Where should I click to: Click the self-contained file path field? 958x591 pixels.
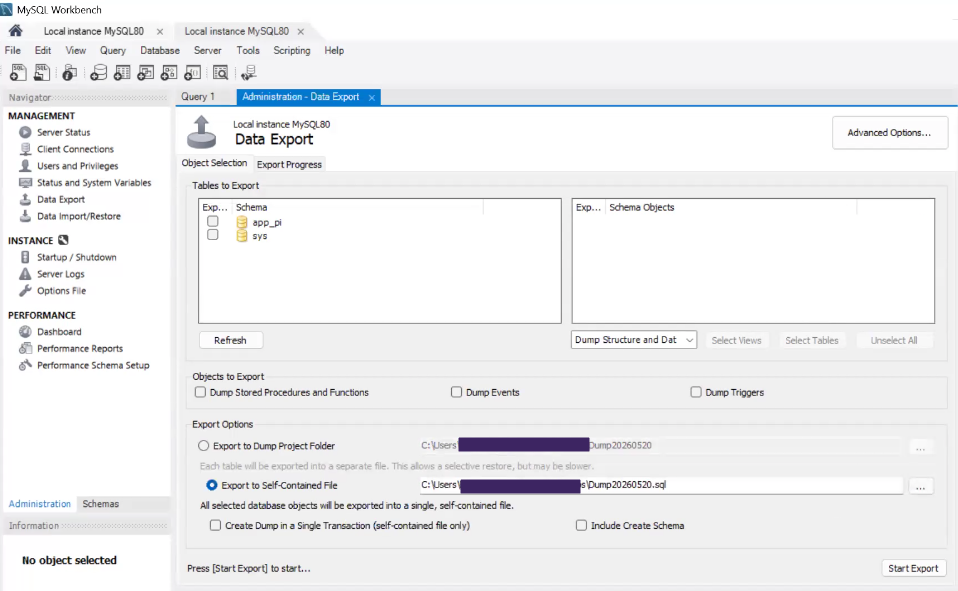tap(660, 485)
